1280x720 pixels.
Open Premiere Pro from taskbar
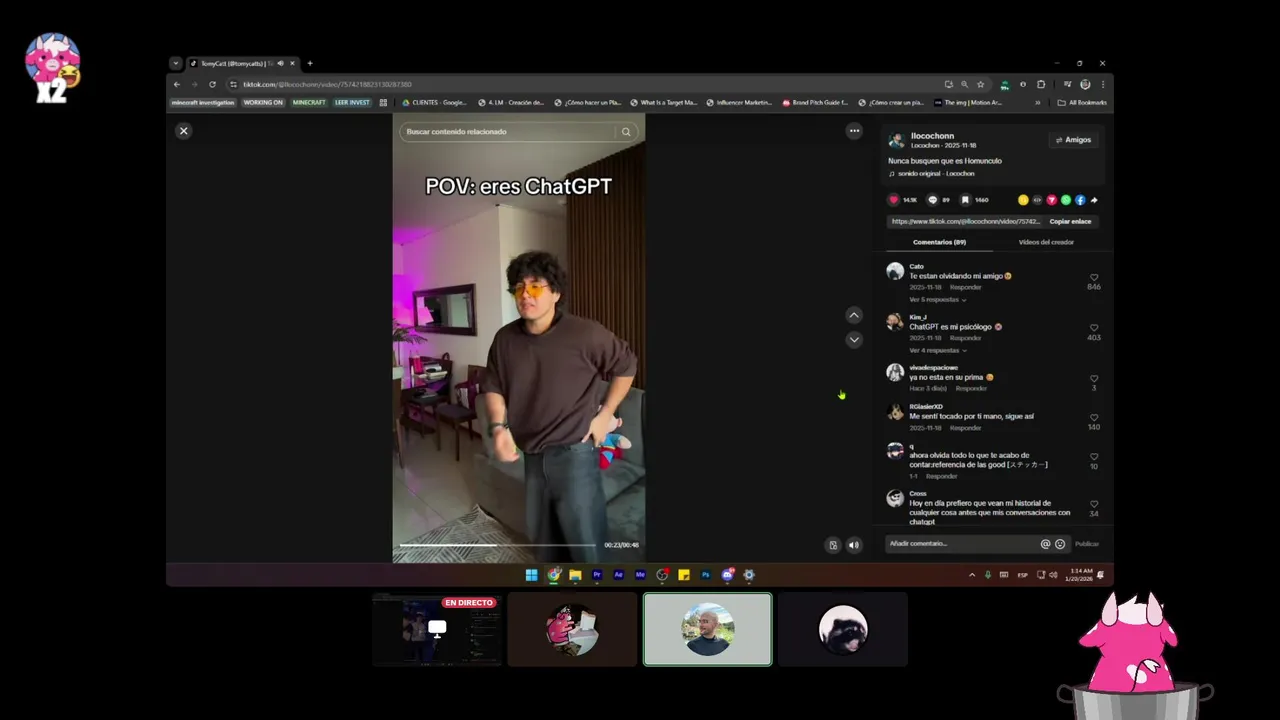tap(597, 575)
